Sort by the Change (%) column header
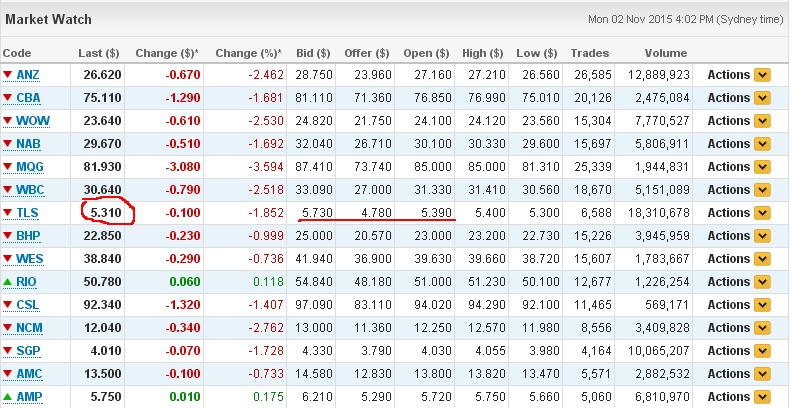790x408 pixels. point(248,53)
